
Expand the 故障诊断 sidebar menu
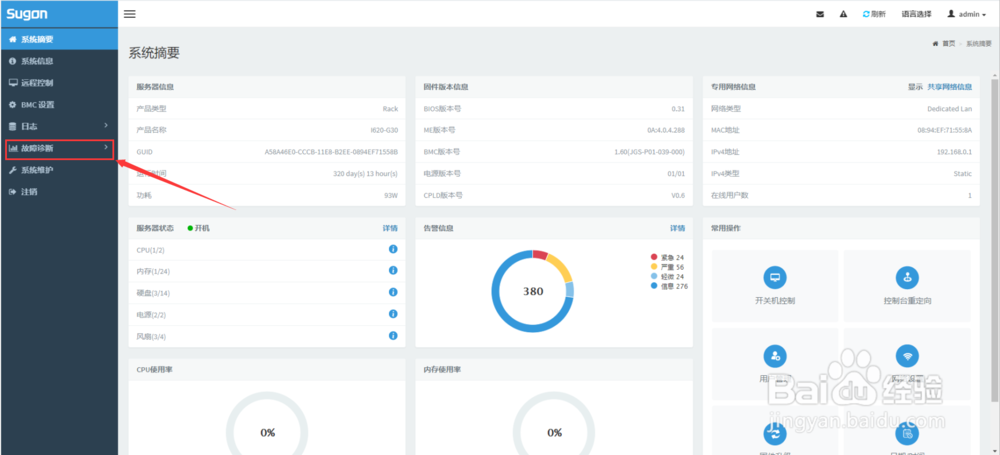(59, 148)
